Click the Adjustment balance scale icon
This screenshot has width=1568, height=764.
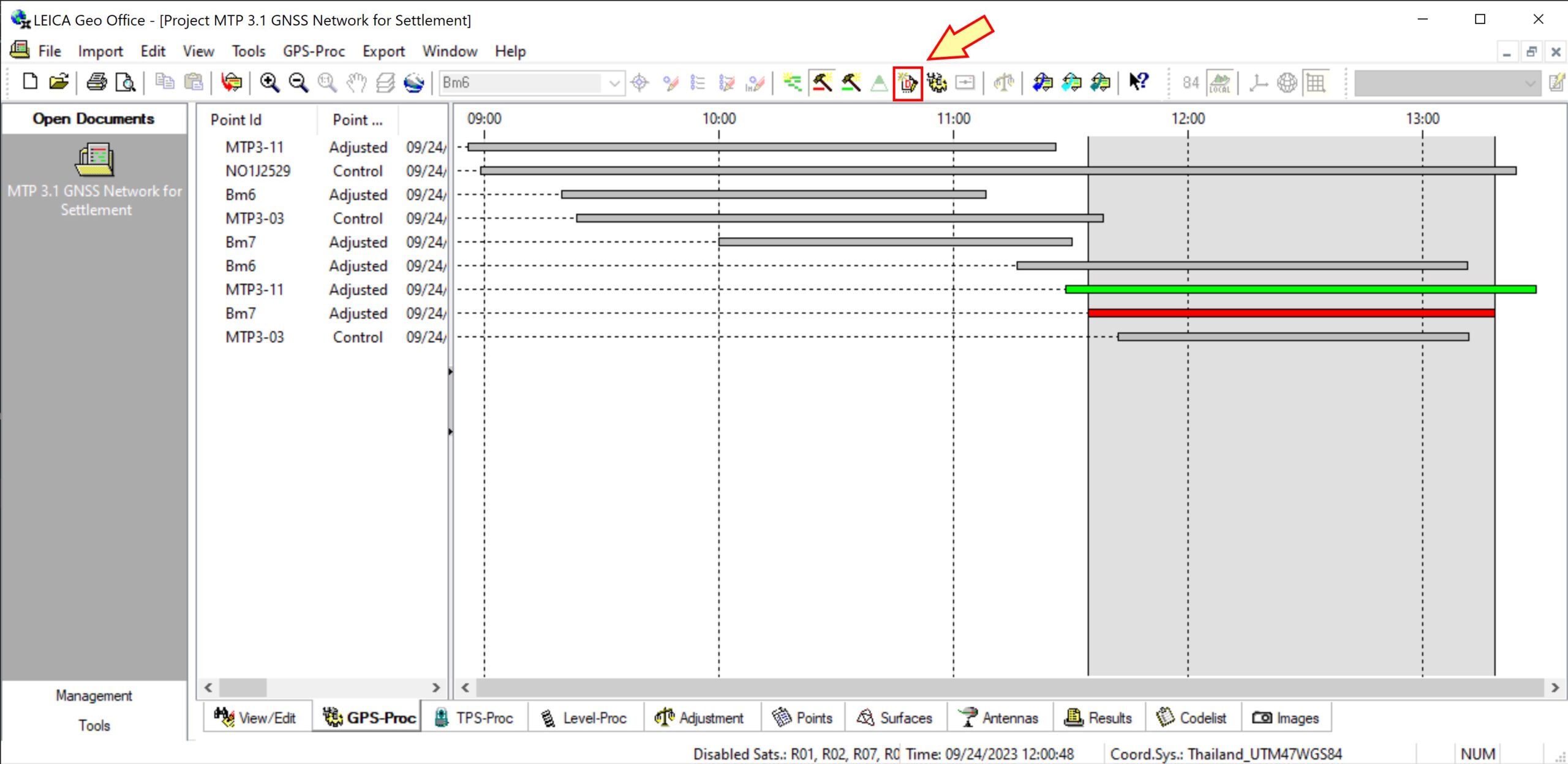click(1004, 83)
